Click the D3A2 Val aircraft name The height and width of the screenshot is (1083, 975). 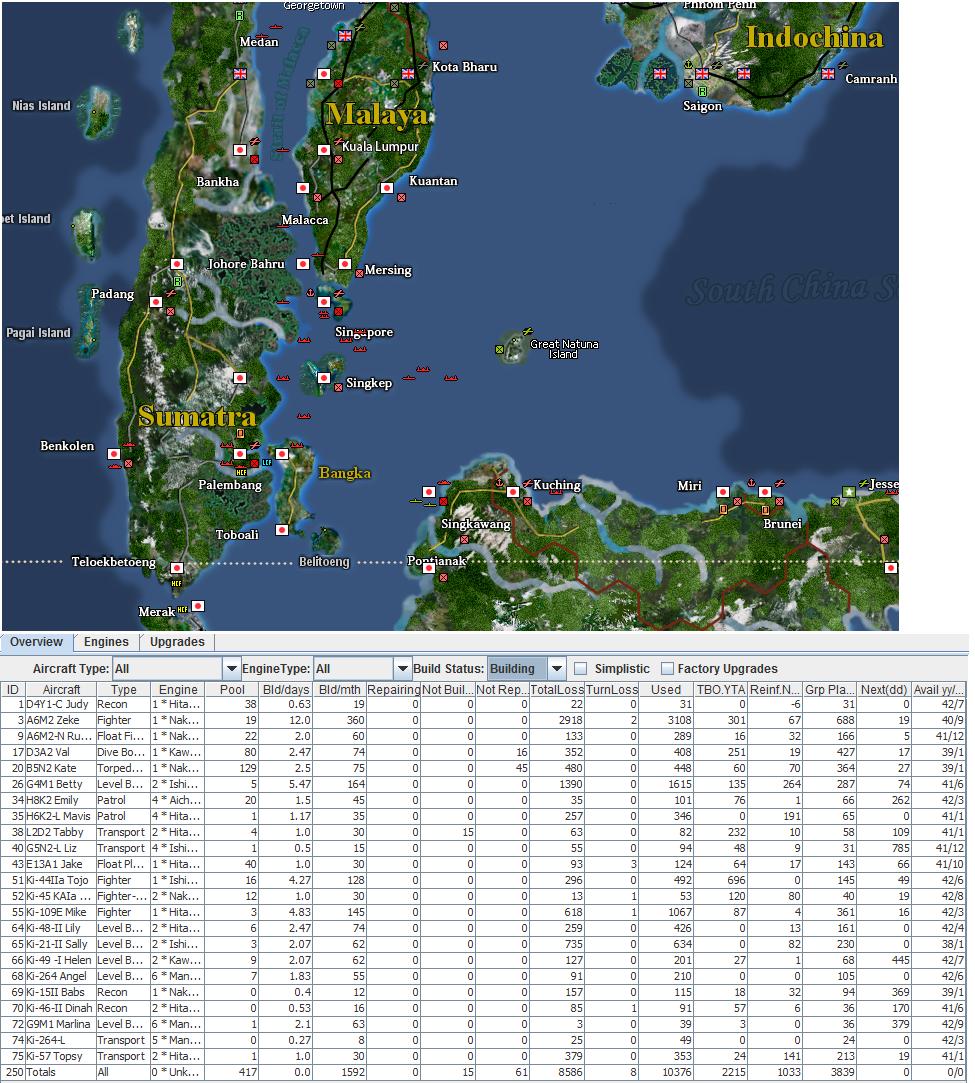click(48, 752)
